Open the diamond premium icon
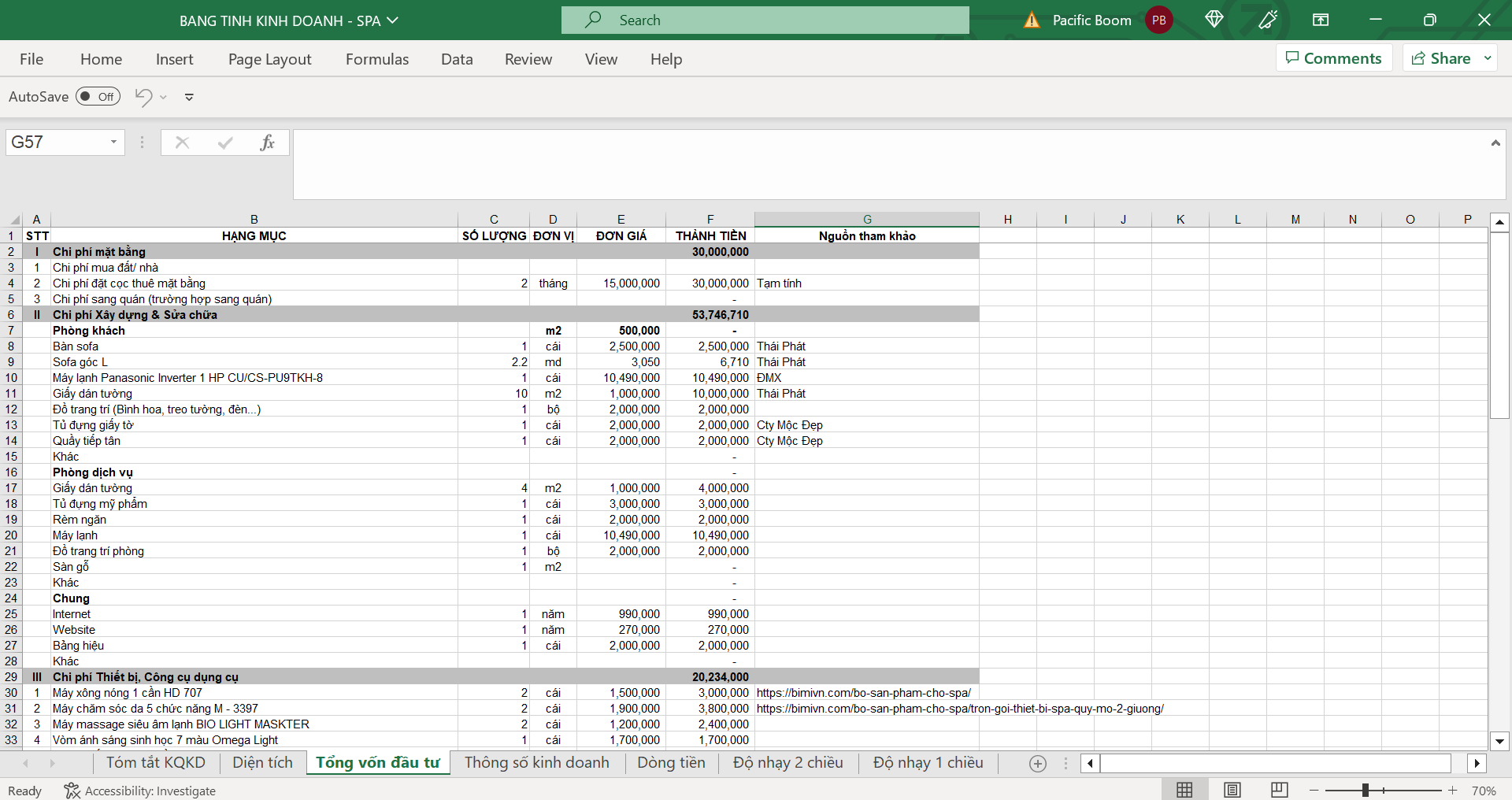Image resolution: width=1512 pixels, height=800 pixels. point(1214,20)
